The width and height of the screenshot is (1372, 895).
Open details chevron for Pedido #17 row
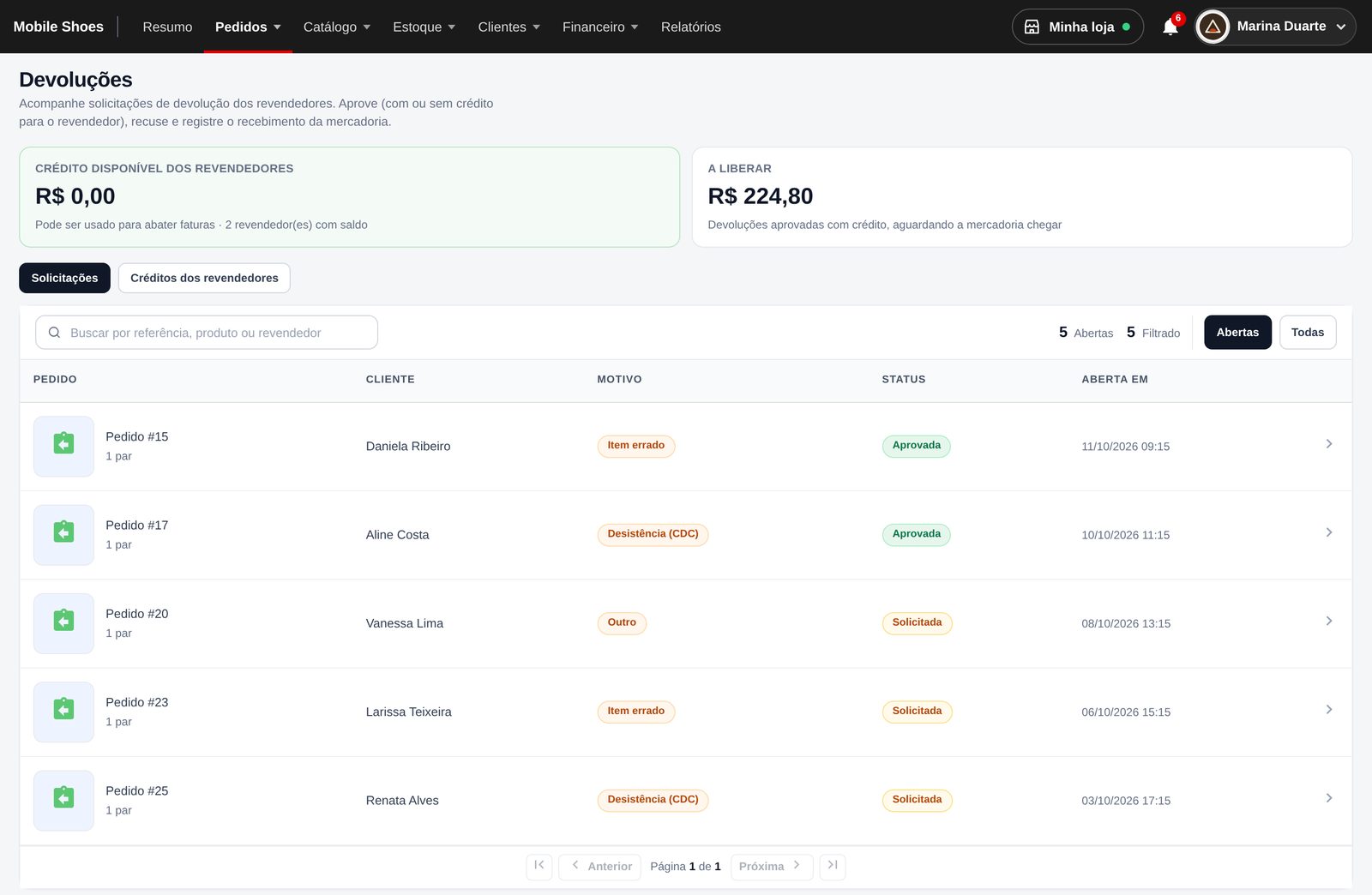point(1328,532)
